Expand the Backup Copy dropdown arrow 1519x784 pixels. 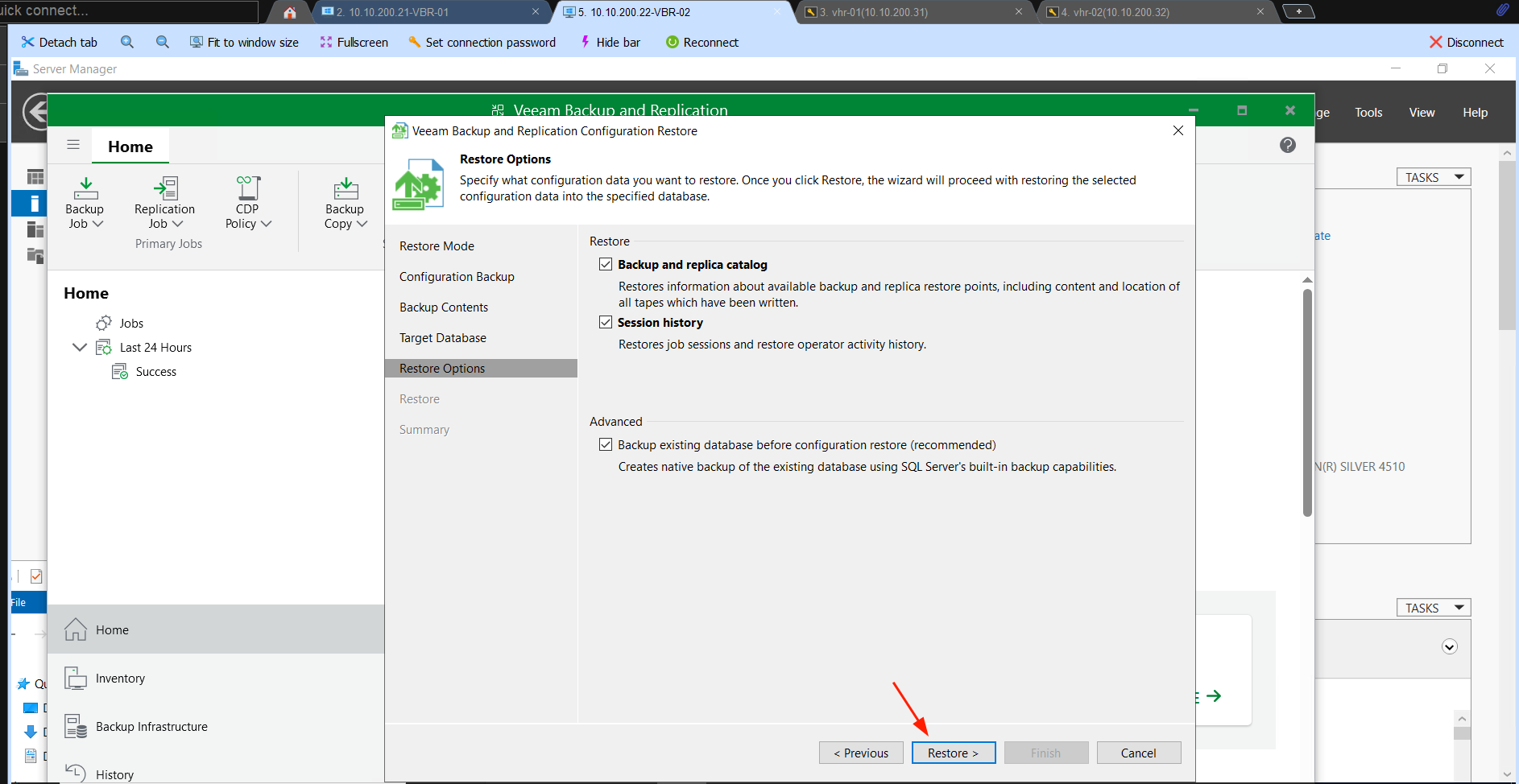coord(362,224)
